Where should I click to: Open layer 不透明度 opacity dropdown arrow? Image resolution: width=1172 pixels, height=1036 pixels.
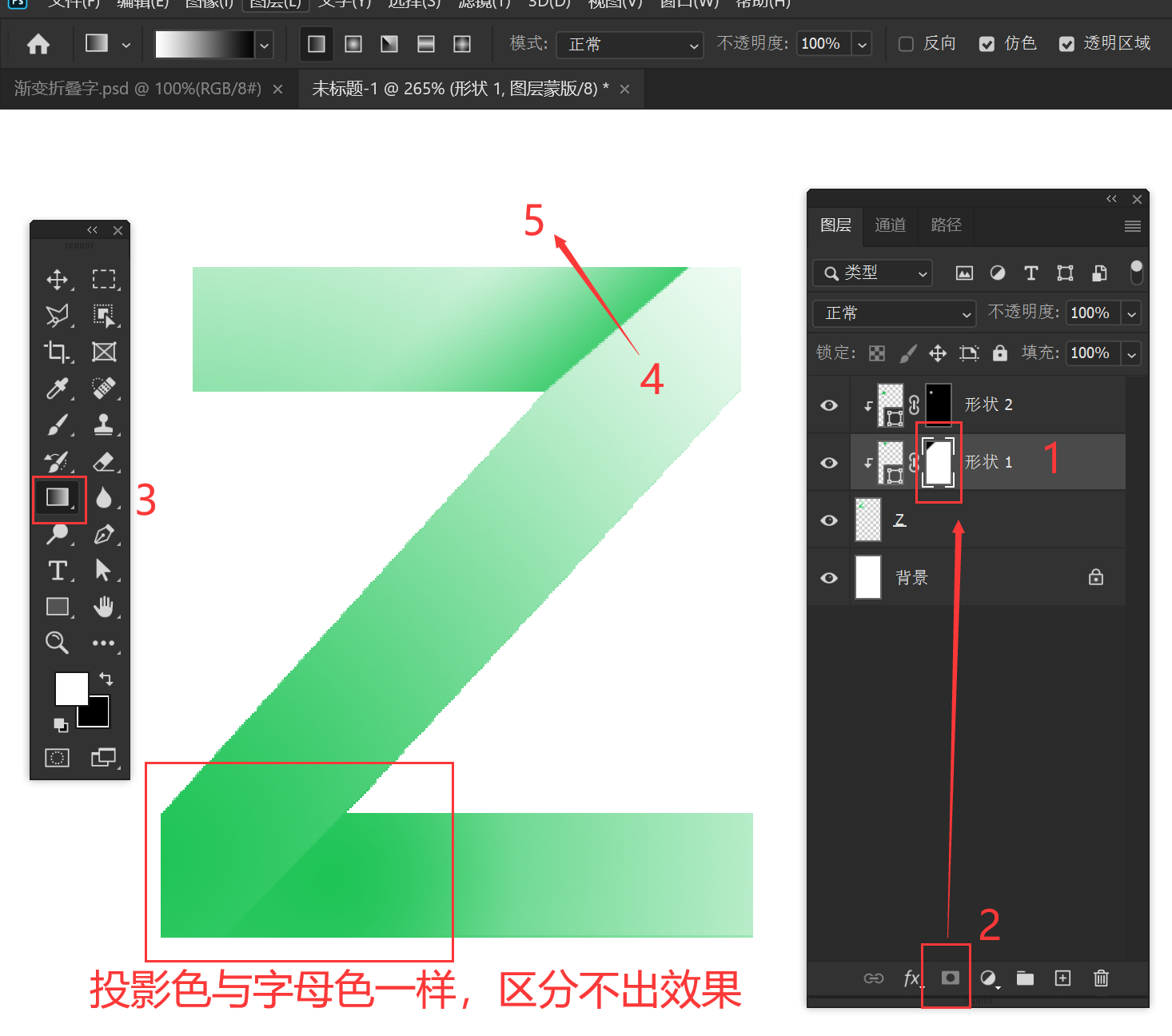coord(1131,313)
